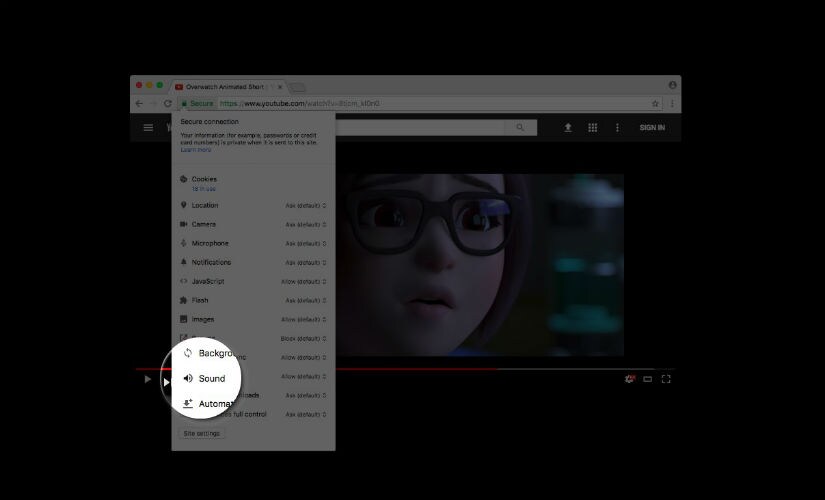This screenshot has height=500, width=825.
Task: Click the YouTube search magnifier button
Action: coord(520,127)
